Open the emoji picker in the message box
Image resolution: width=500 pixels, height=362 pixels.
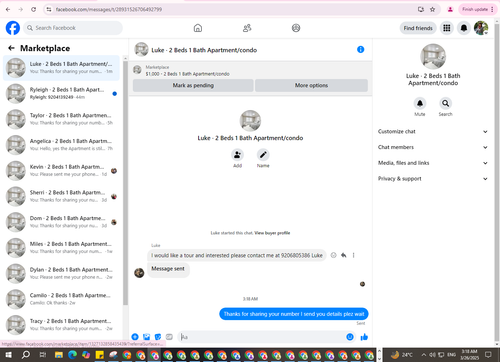(350, 337)
